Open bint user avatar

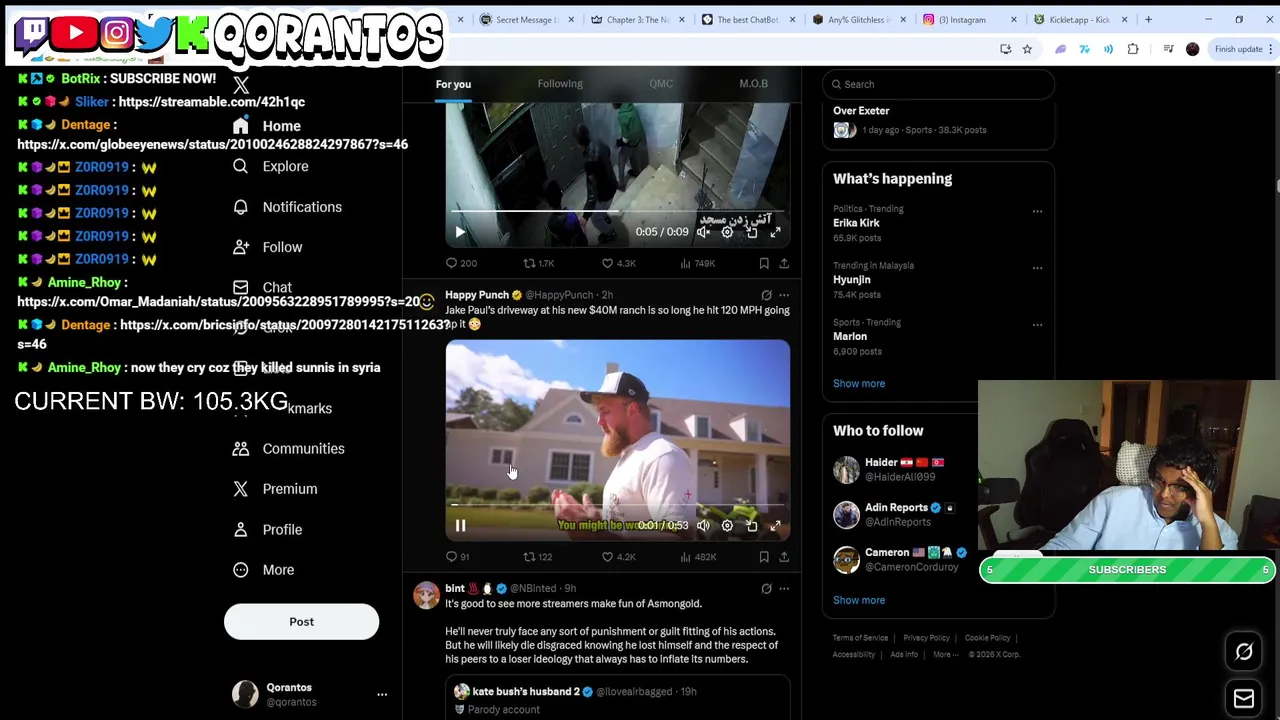coord(426,595)
